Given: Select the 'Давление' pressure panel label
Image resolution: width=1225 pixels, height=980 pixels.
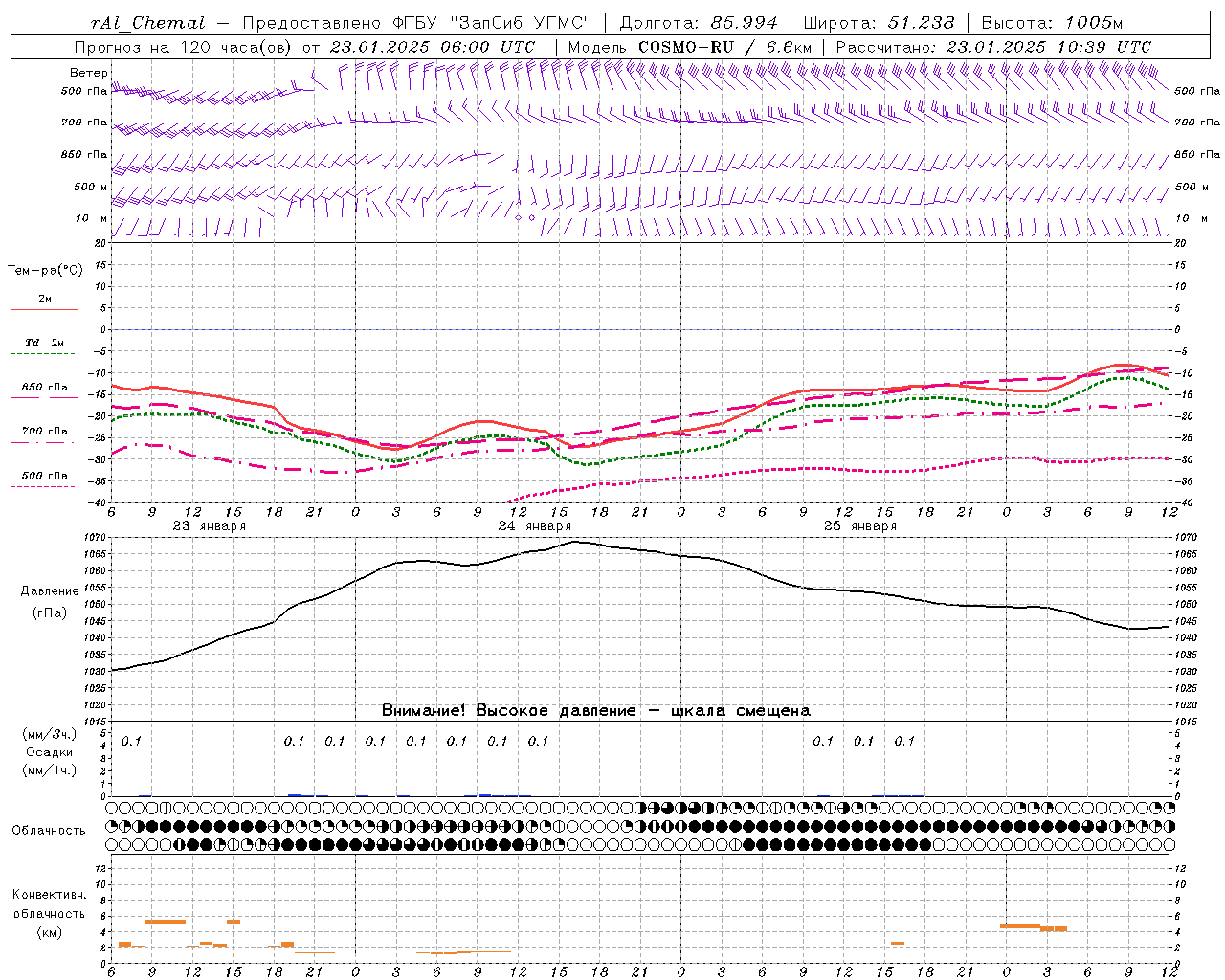Looking at the screenshot, I should [x=50, y=591].
